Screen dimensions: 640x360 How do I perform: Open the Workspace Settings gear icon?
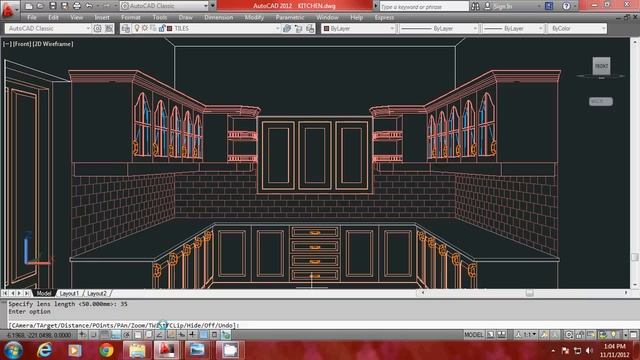pos(98,28)
